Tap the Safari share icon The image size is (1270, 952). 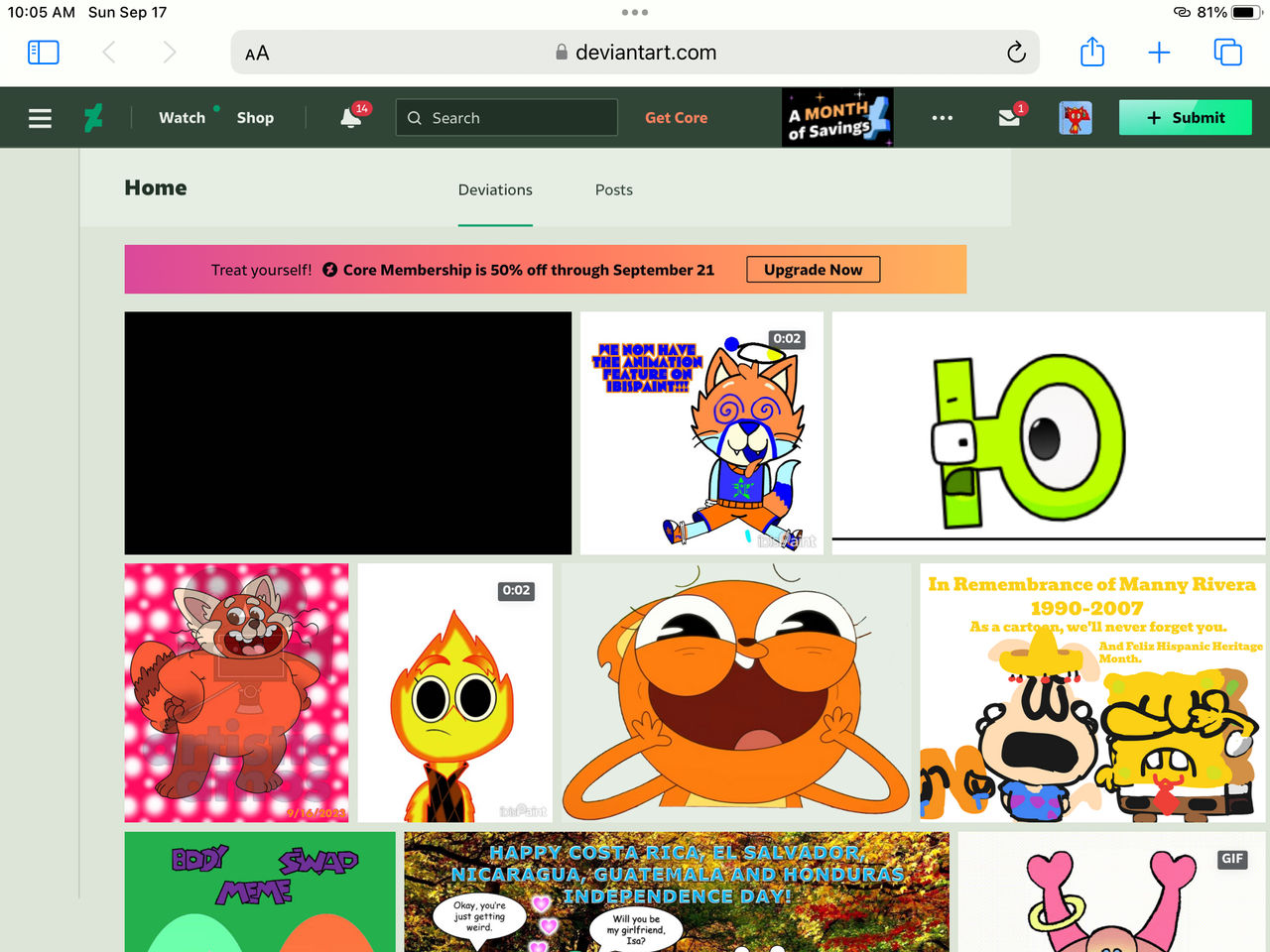tap(1091, 53)
